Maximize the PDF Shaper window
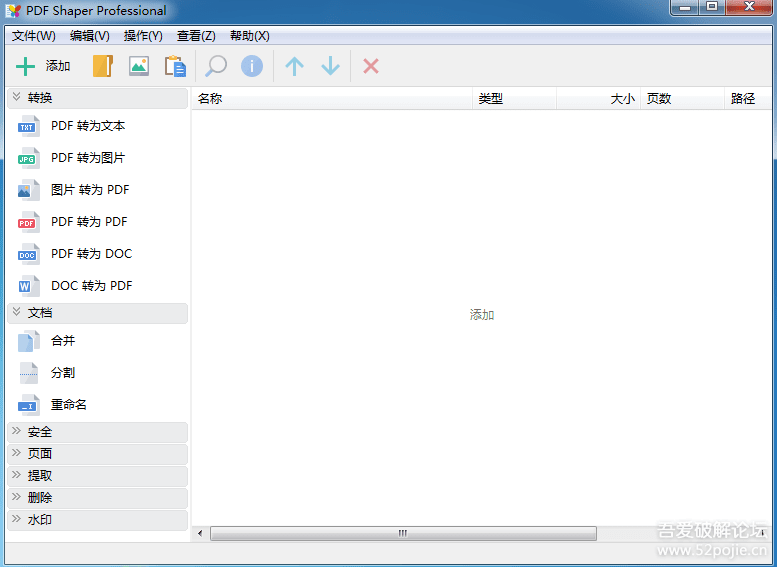 [713, 7]
